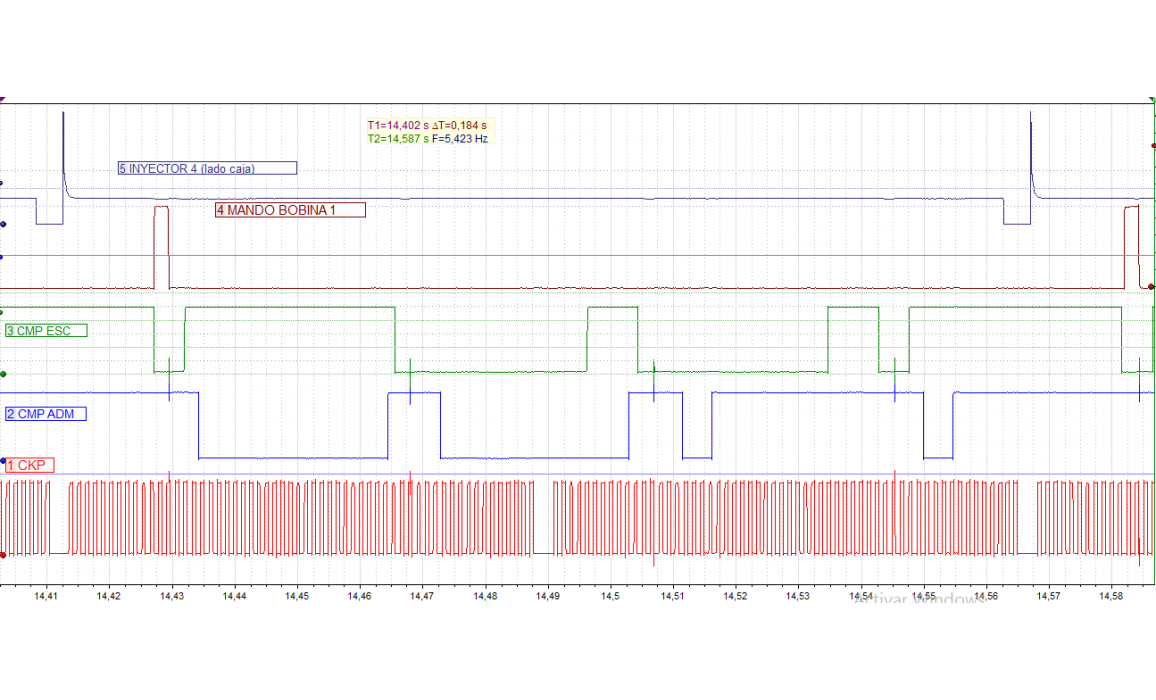This screenshot has height=700, width=1156.
Task: Click the first coil command pulse on red trace
Action: click(x=161, y=245)
